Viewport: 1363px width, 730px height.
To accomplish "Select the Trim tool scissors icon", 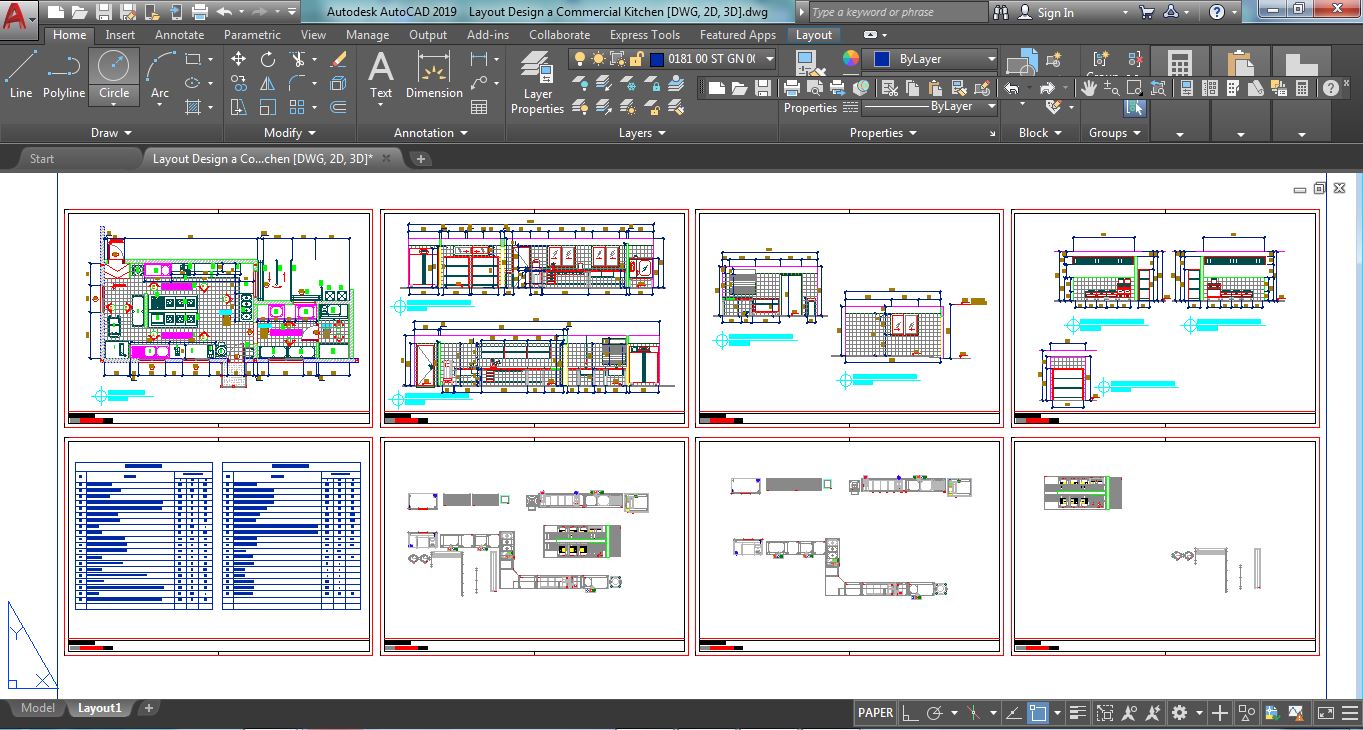I will (297, 59).
